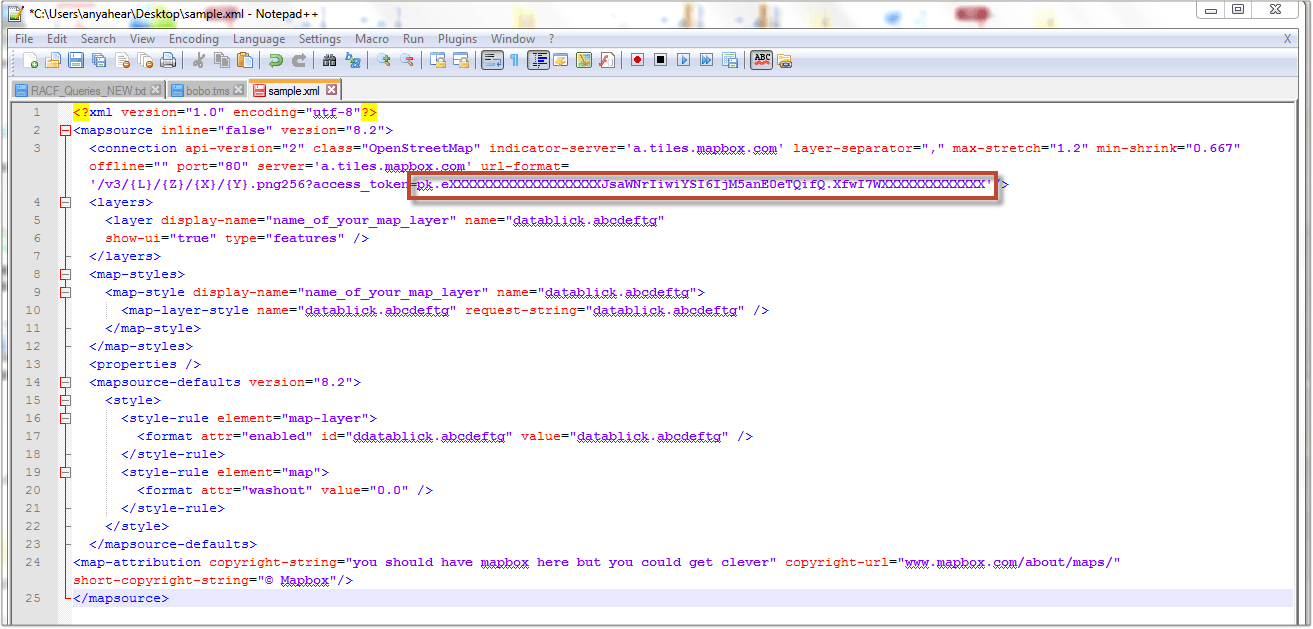Click the New file toolbar icon
The width and height of the screenshot is (1313, 629).
pyautogui.click(x=31, y=60)
